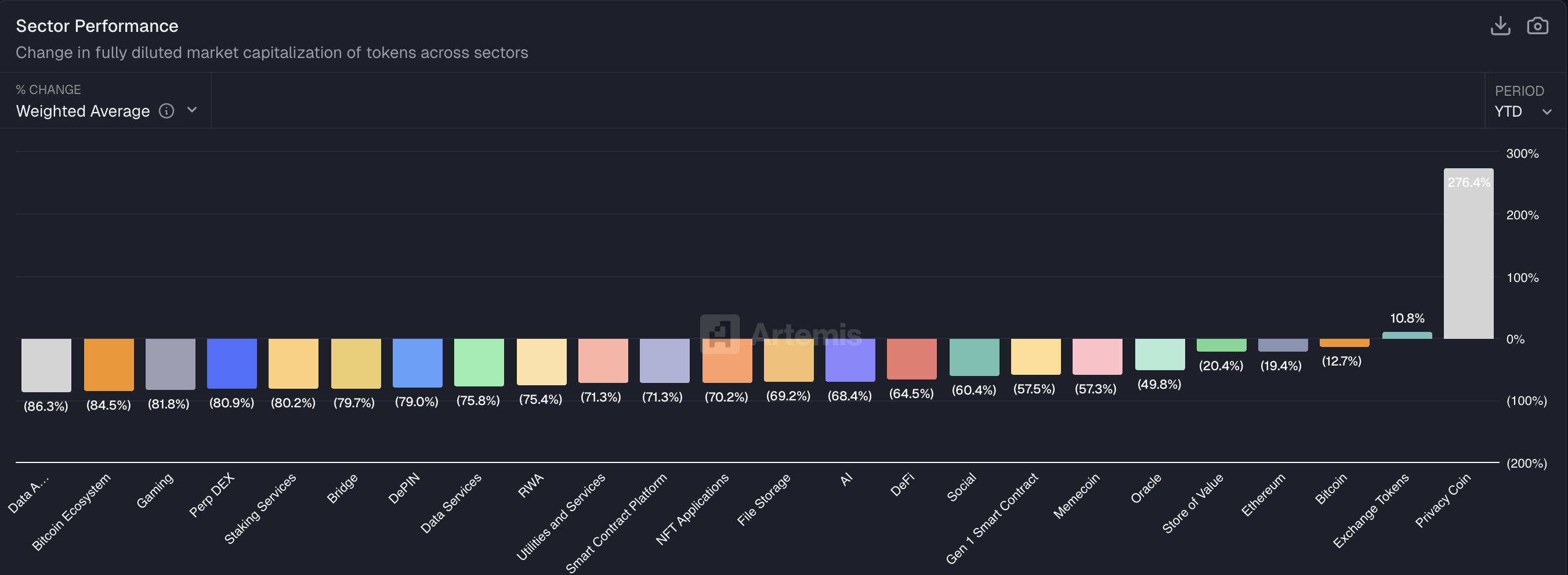Toggle the Data Ancillary sector bar
This screenshot has width=1568, height=575.
47,364
